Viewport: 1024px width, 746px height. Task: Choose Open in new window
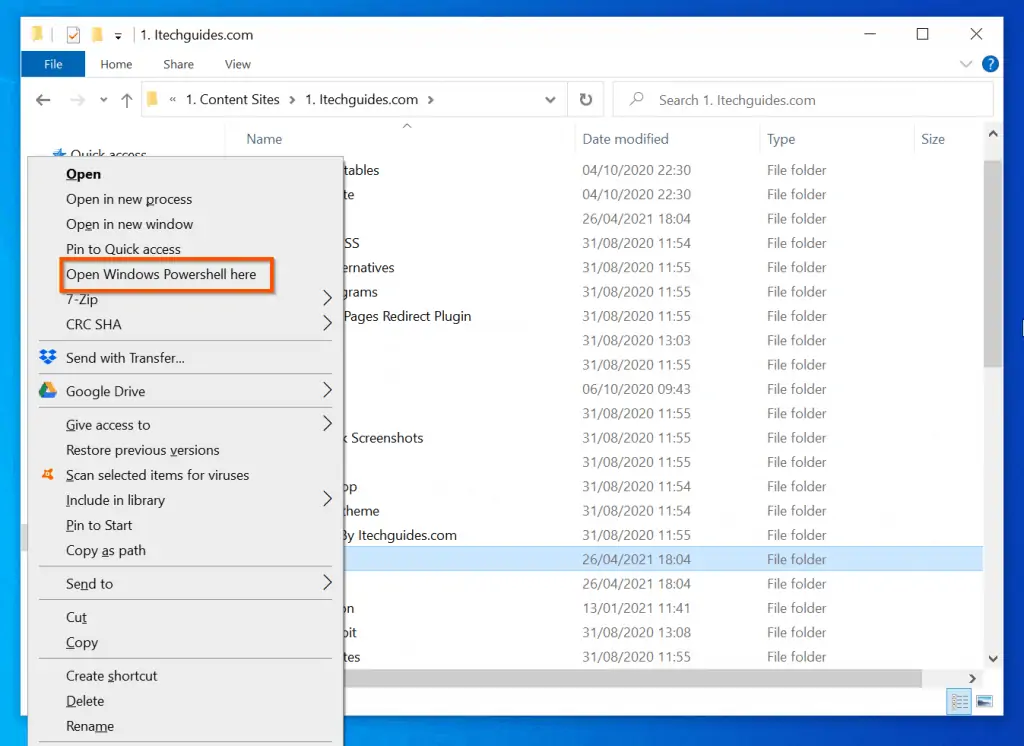[185, 224]
